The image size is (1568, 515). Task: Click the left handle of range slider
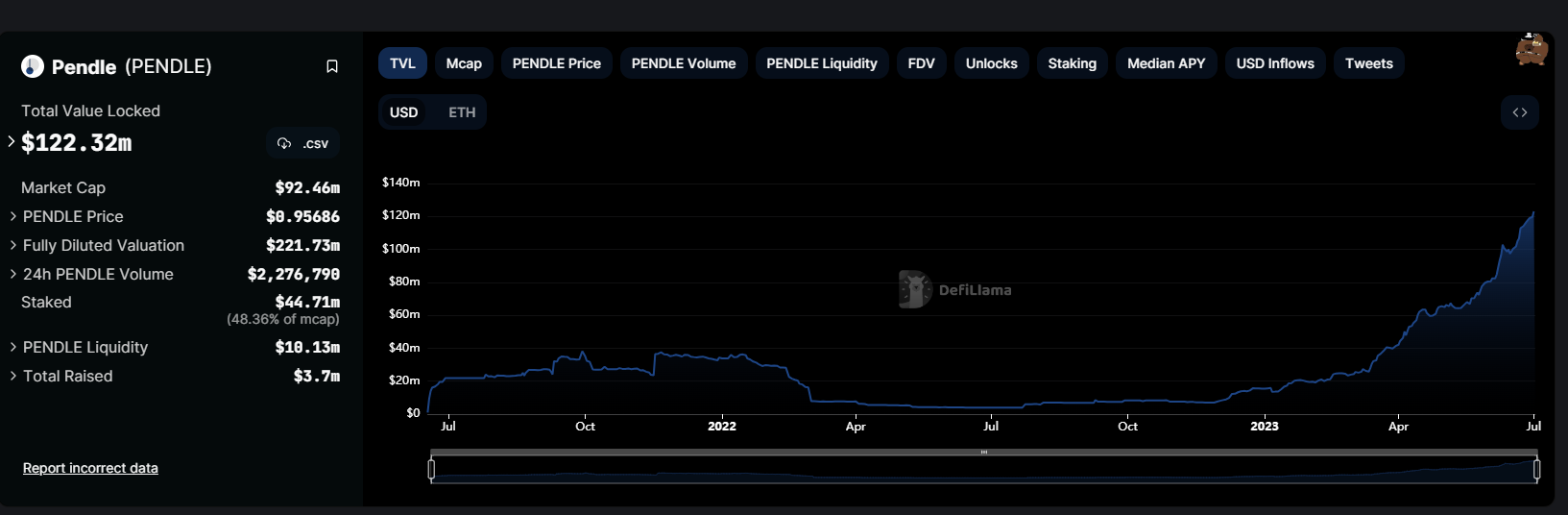431,469
